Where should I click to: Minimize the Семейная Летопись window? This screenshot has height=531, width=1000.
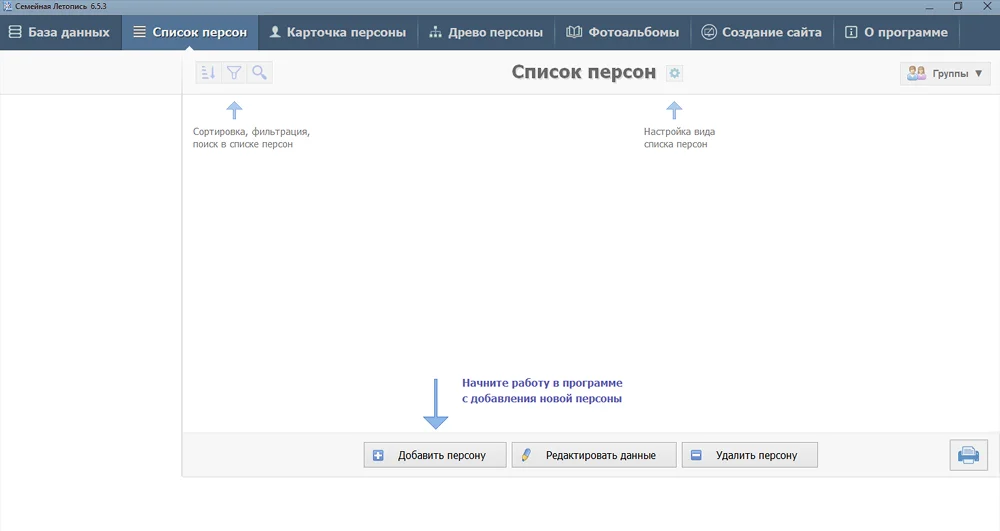coord(929,6)
